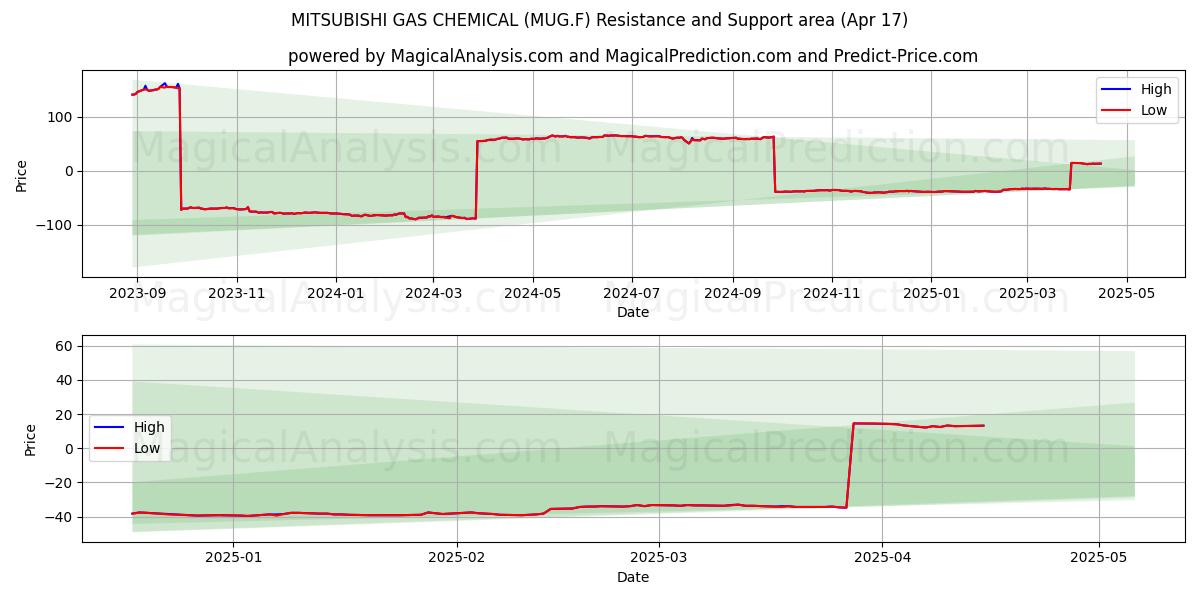Click the top chart 'Price' axis label
The width and height of the screenshot is (1200, 600).
22,174
